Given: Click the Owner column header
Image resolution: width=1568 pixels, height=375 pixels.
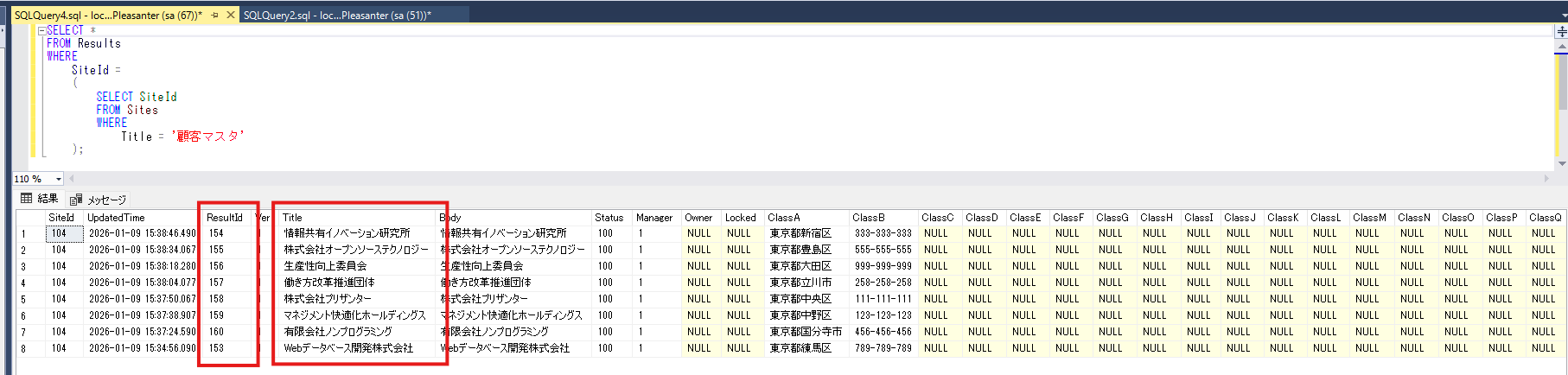Looking at the screenshot, I should (700, 218).
